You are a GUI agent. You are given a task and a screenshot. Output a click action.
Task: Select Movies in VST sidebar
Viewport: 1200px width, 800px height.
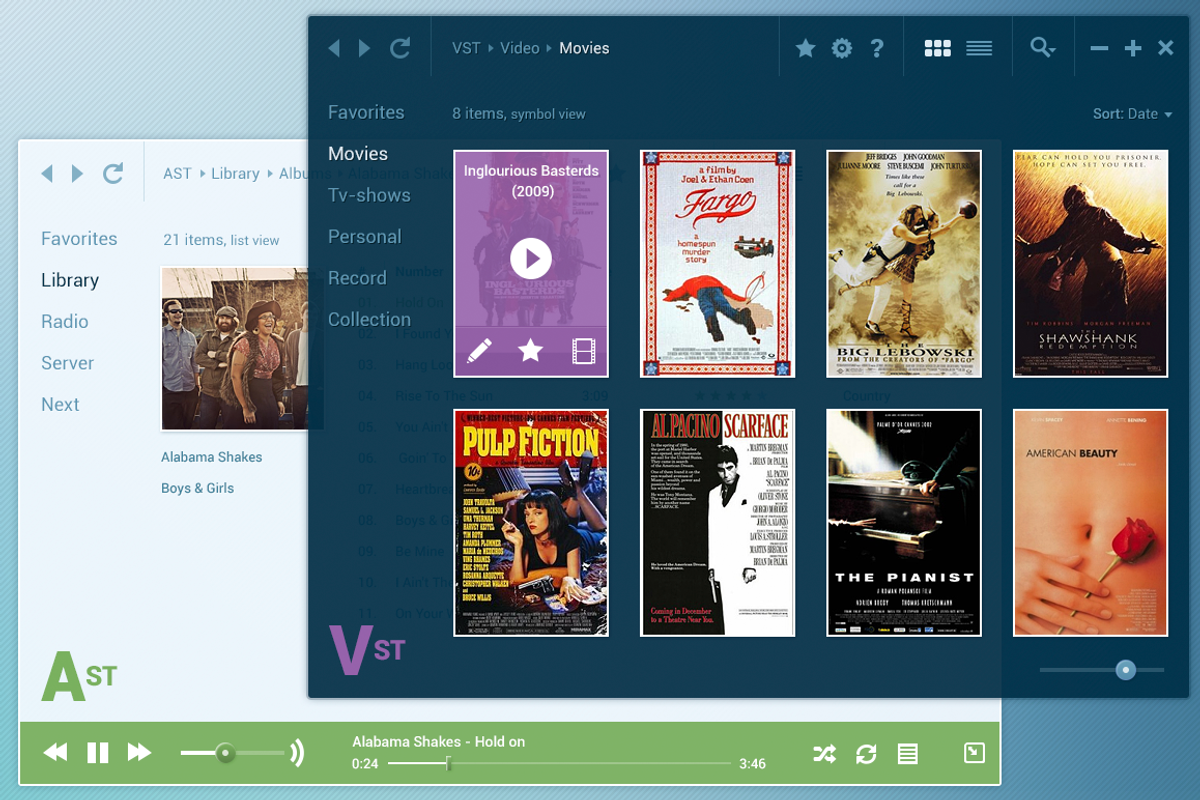pos(358,153)
